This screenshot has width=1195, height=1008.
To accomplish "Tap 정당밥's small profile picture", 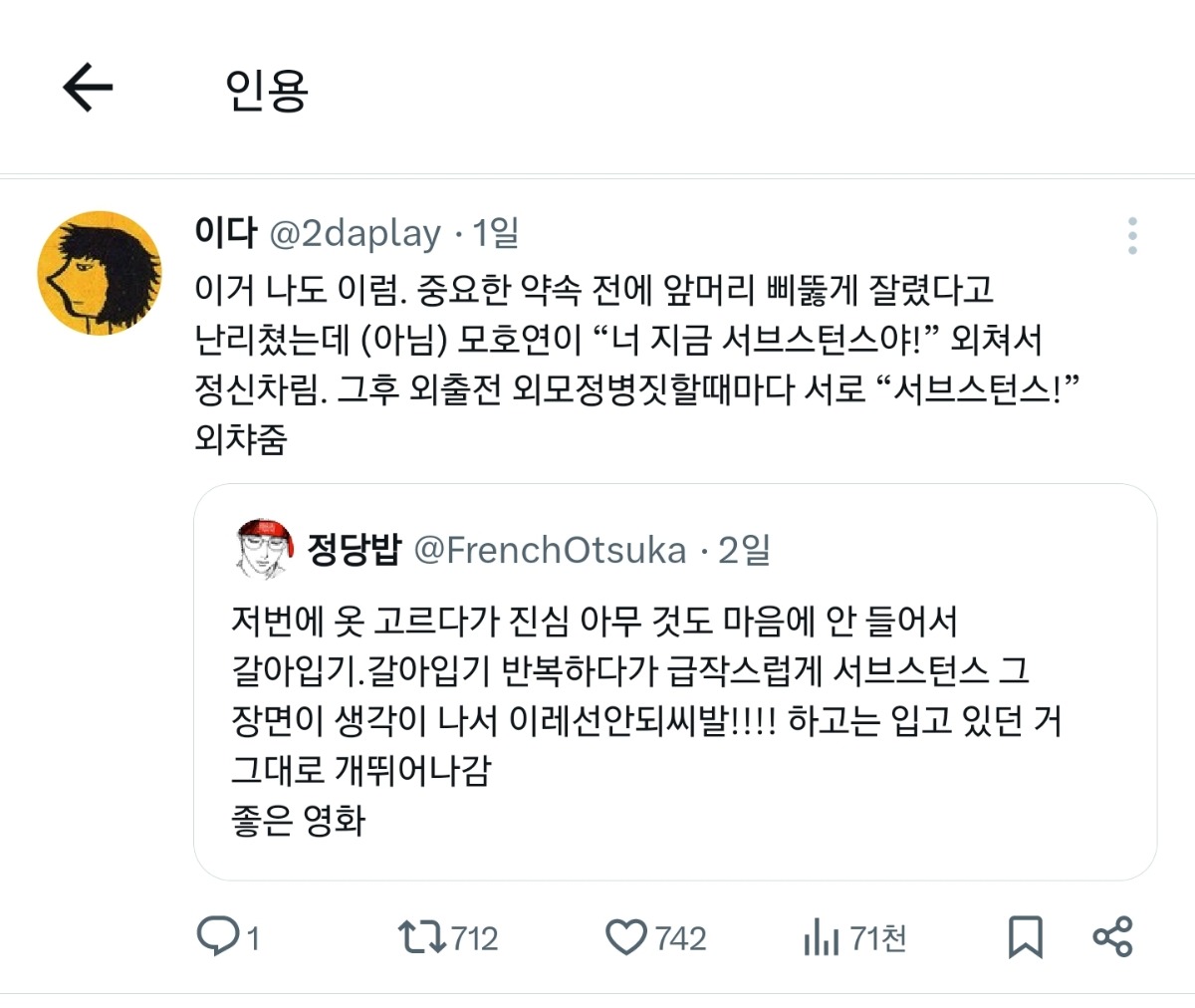I will (x=264, y=549).
